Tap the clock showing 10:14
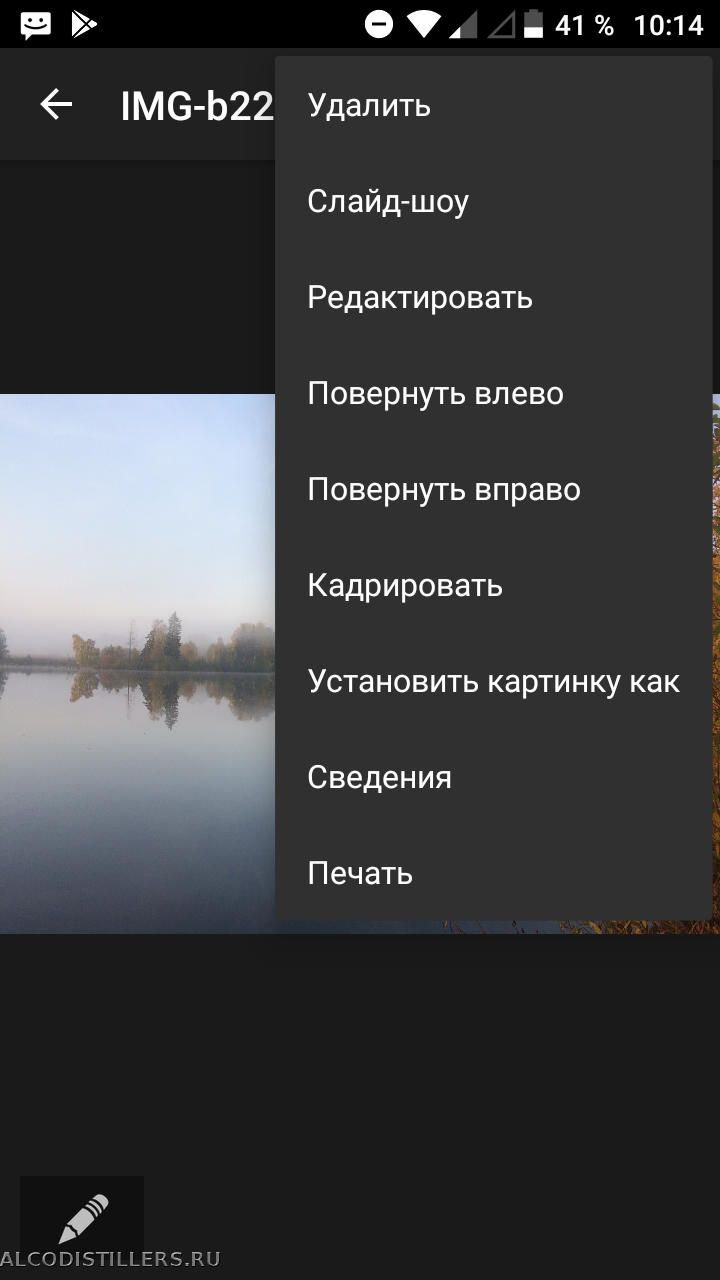Viewport: 720px width, 1280px height. click(668, 25)
